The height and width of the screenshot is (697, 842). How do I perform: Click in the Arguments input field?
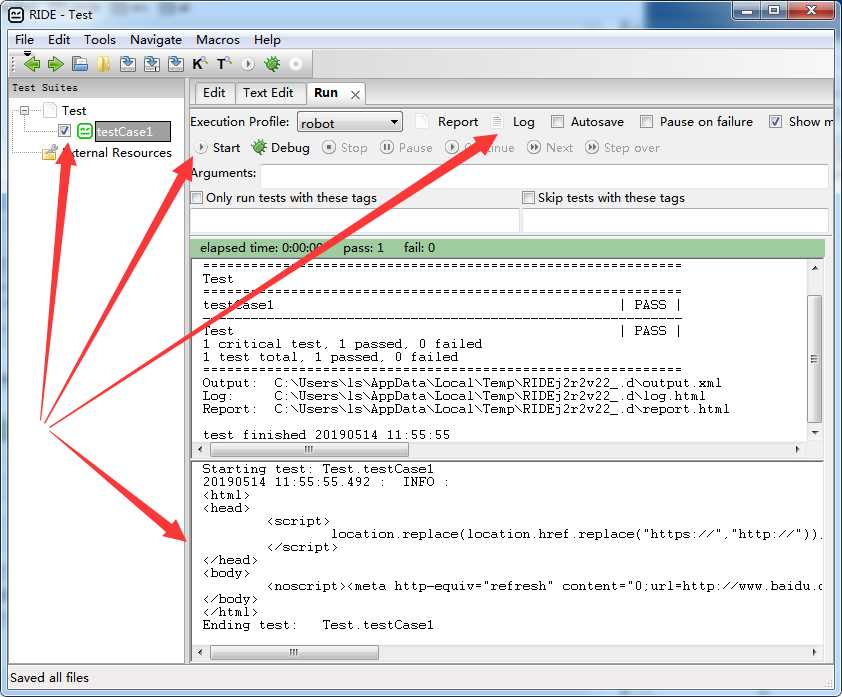545,176
